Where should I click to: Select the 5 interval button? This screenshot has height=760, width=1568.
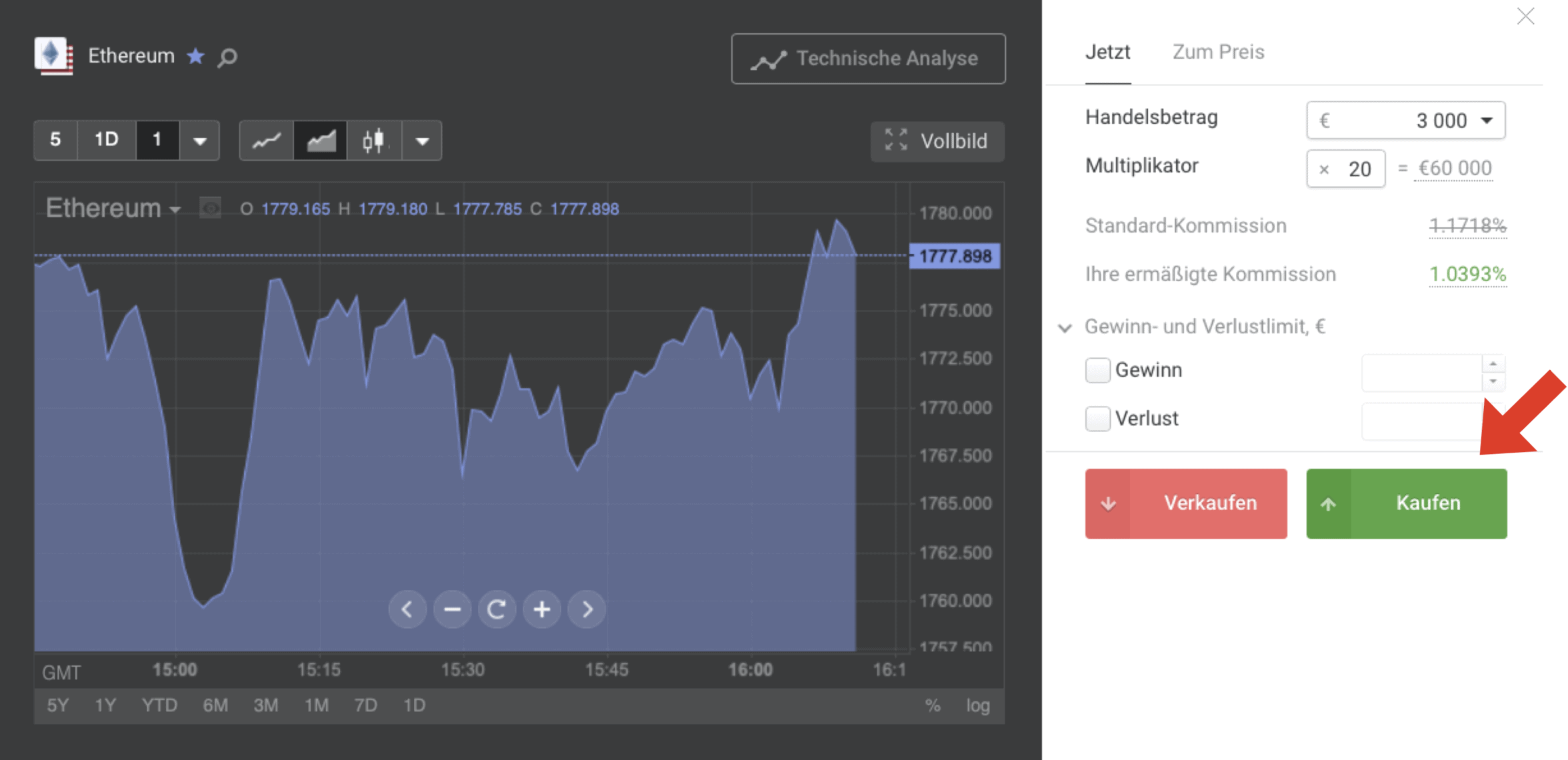tap(55, 140)
